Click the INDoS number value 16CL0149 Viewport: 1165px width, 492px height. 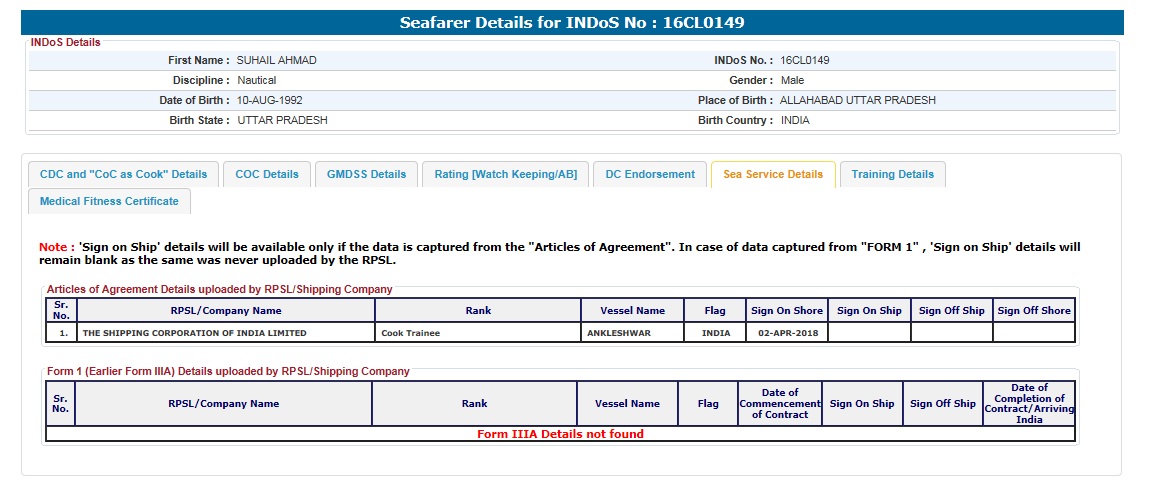pyautogui.click(x=804, y=60)
